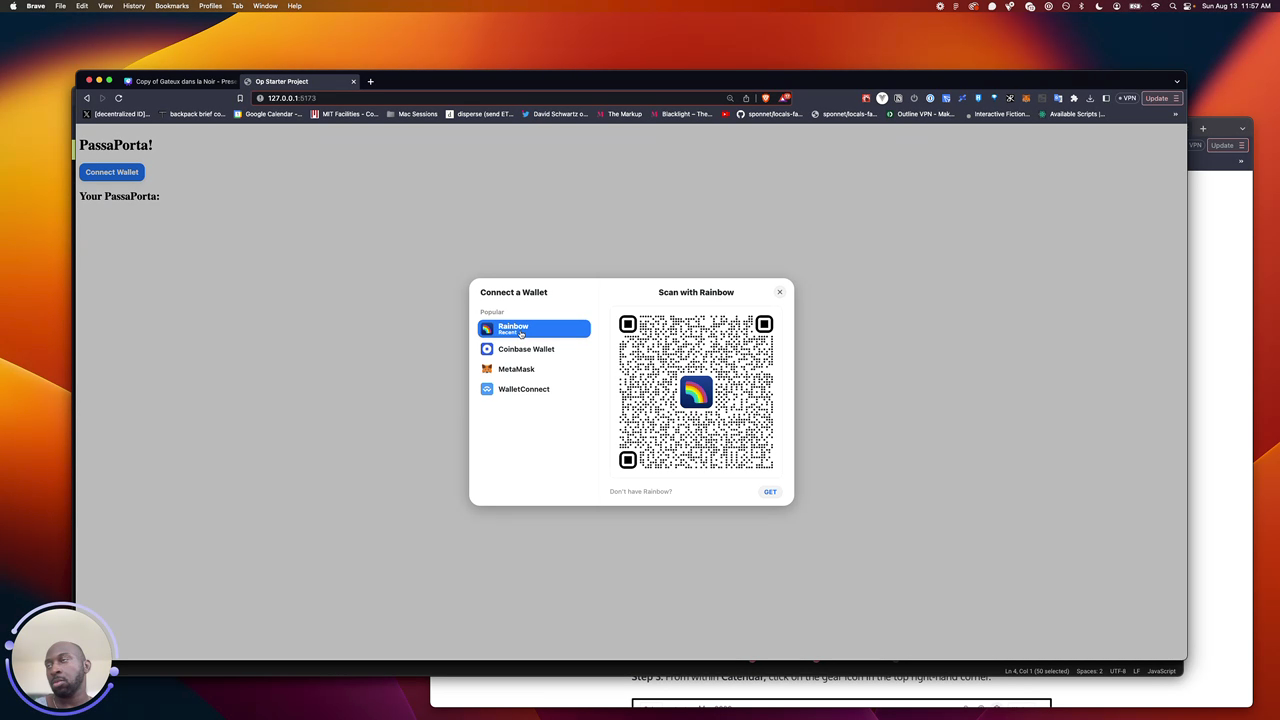The height and width of the screenshot is (720, 1280).
Task: Click the Update button in Brave toolbar
Action: [1162, 98]
